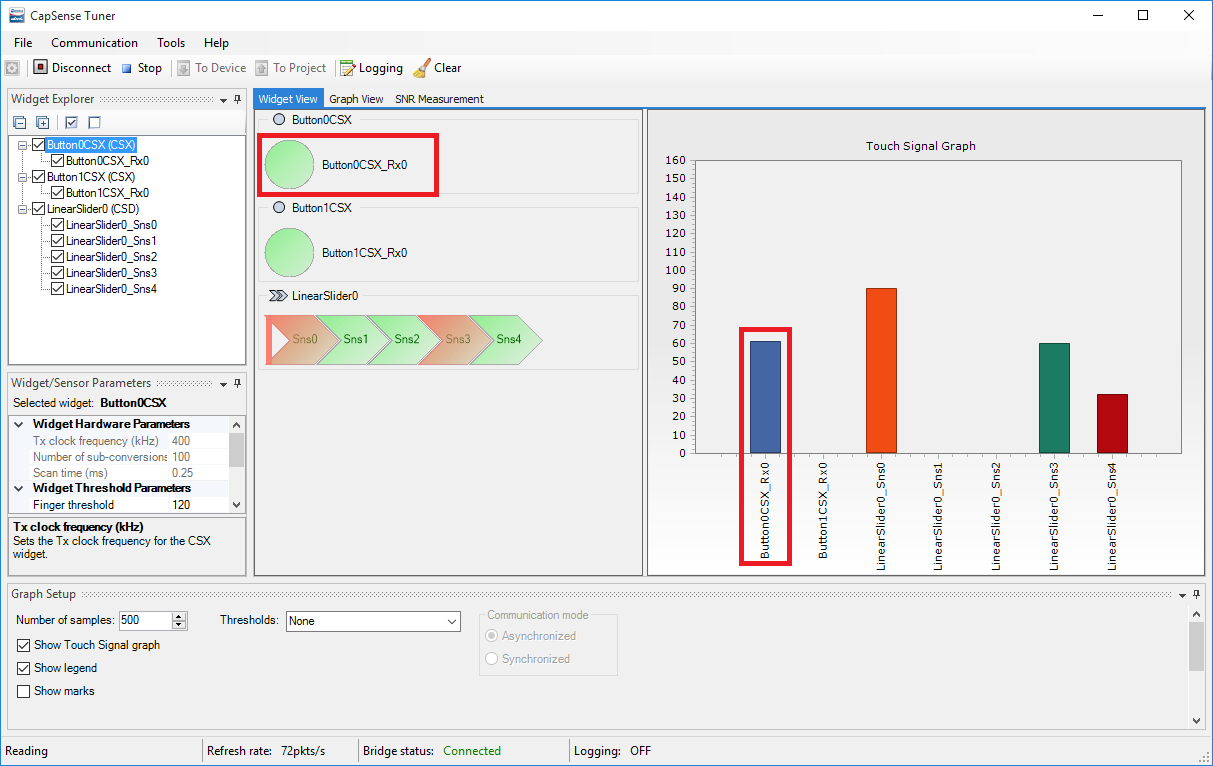Open the Thresholds dropdown

(452, 621)
